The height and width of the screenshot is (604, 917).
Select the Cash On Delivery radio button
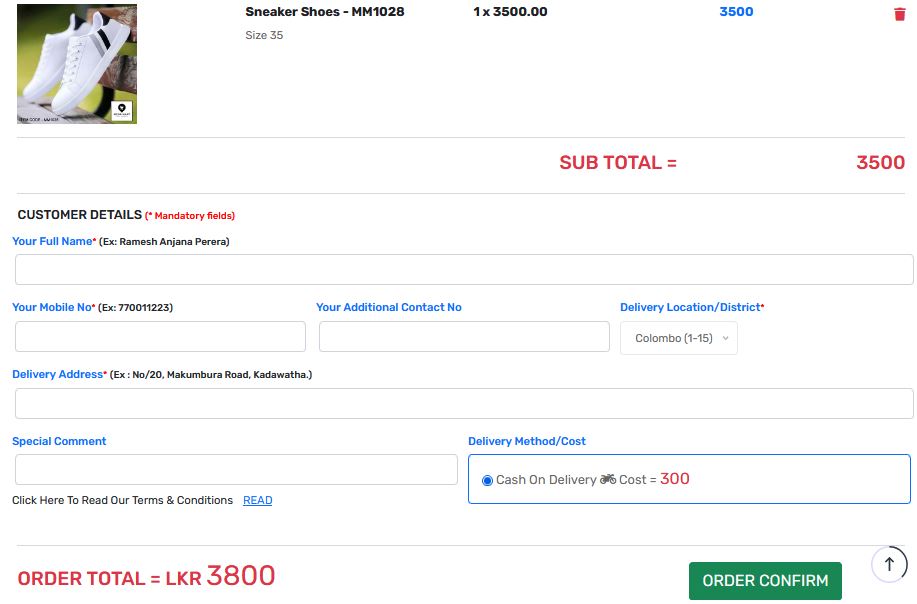(x=487, y=480)
